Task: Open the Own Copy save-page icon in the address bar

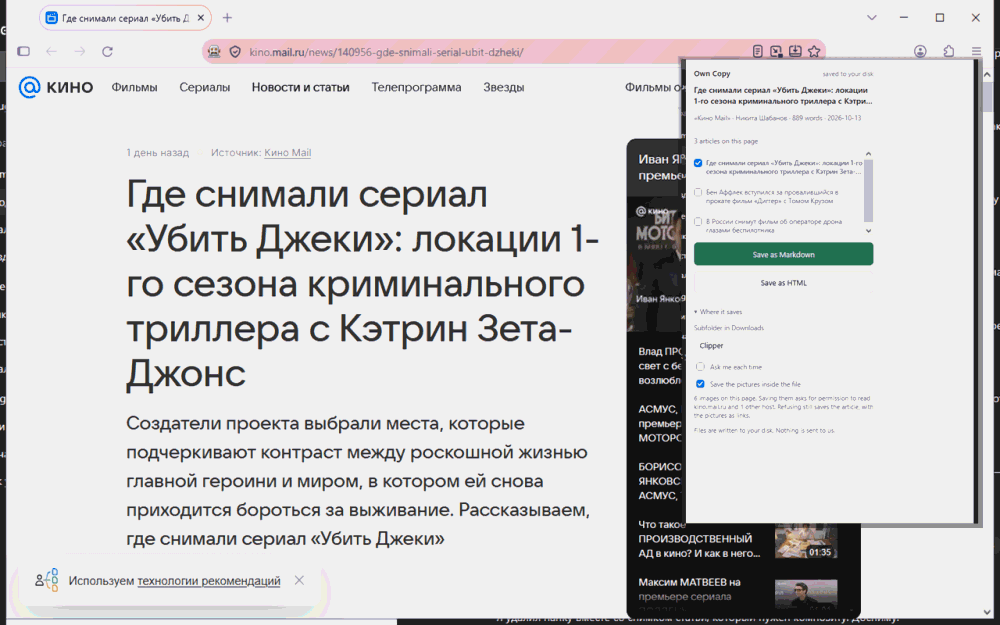Action: pyautogui.click(x=795, y=52)
